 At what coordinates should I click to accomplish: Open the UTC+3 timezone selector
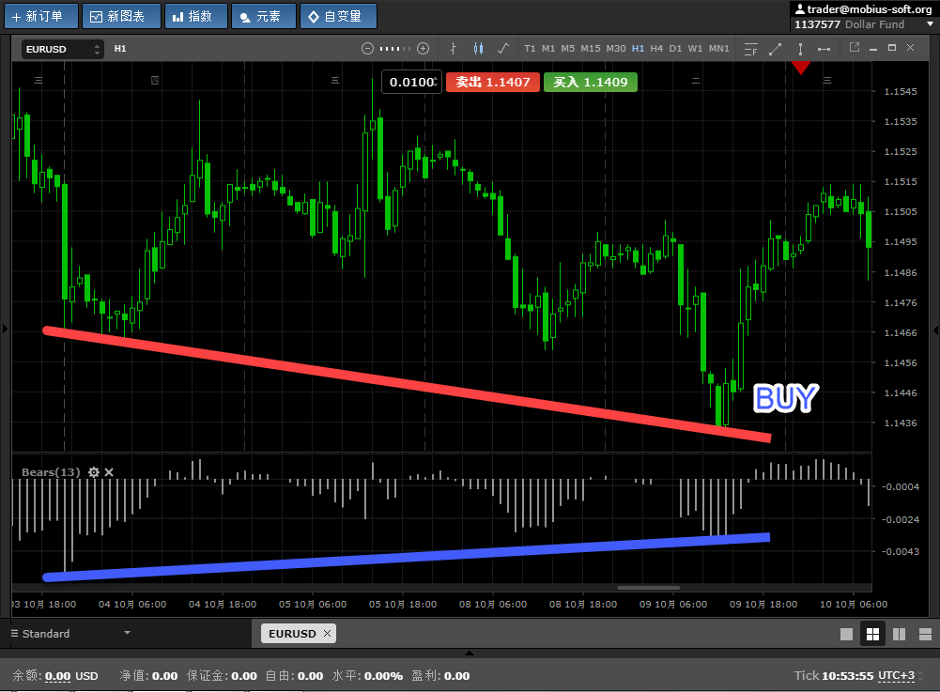coord(896,676)
